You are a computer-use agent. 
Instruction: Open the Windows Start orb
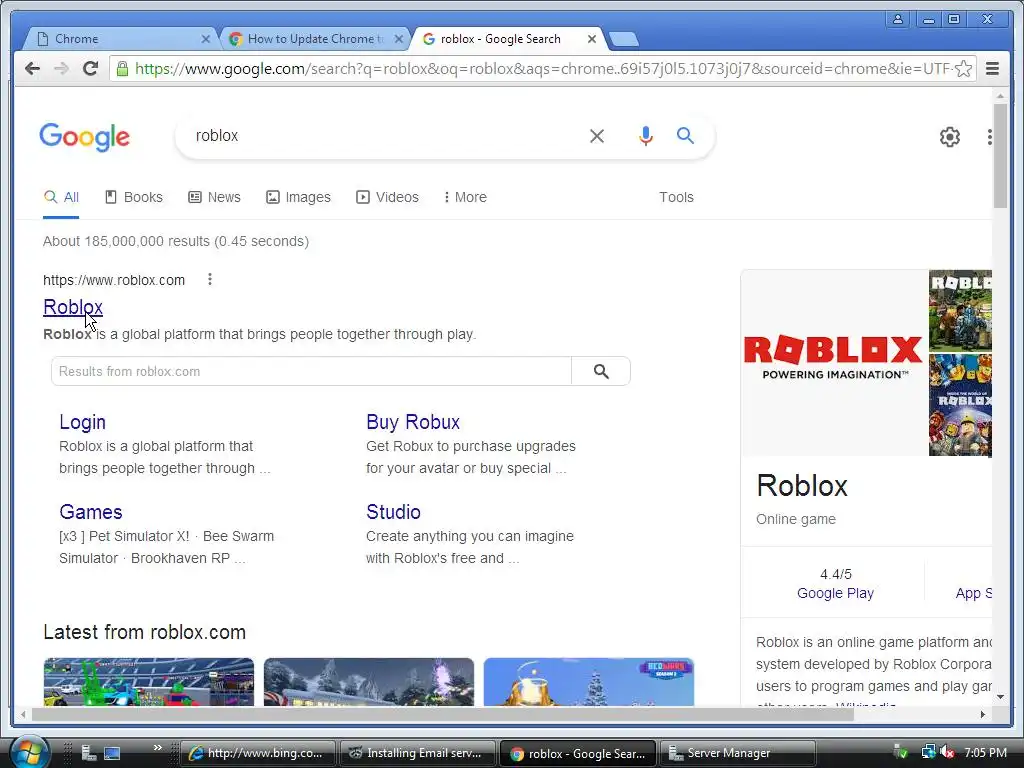tap(28, 752)
